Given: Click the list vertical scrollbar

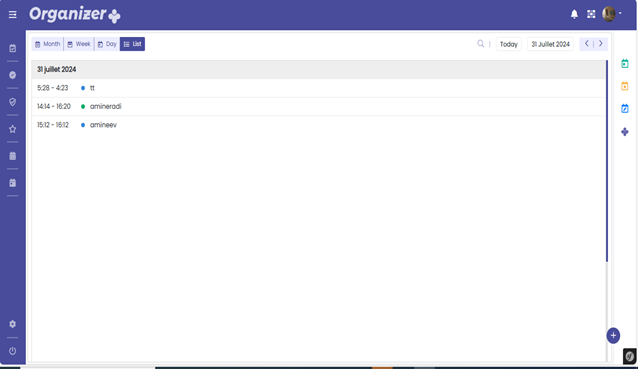Looking at the screenshot, I should tap(607, 161).
